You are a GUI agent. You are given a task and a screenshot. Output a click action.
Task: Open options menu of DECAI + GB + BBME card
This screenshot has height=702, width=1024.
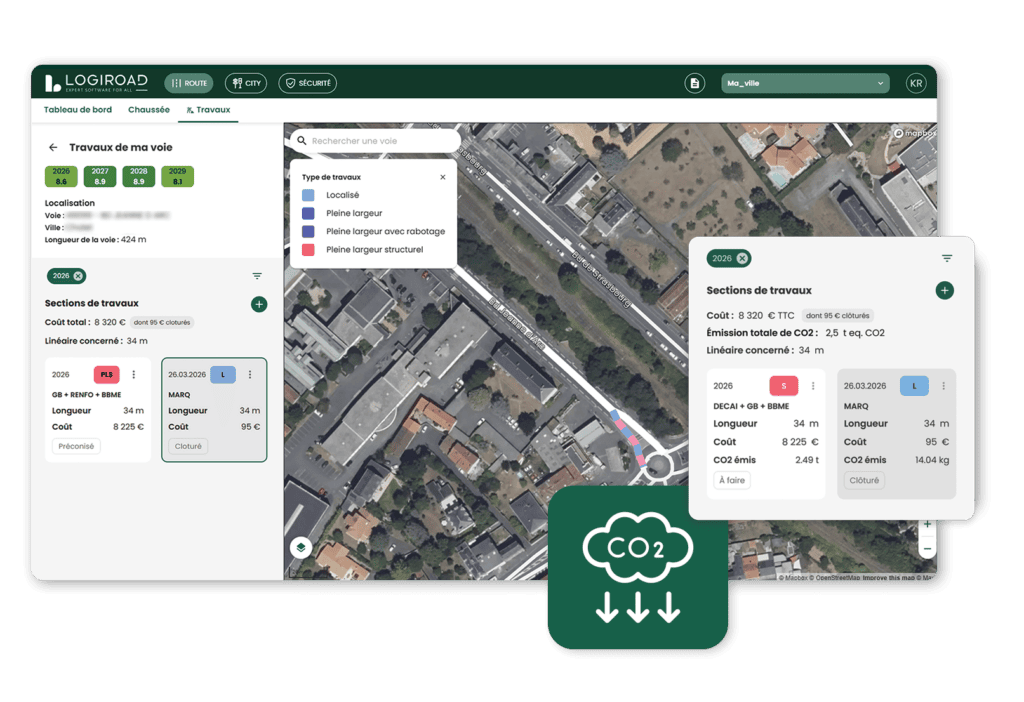pyautogui.click(x=813, y=386)
